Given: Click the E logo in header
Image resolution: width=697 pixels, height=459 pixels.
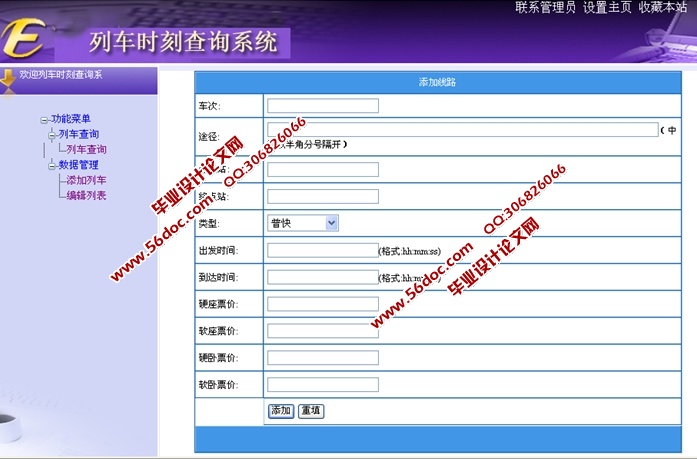Looking at the screenshot, I should point(23,38).
